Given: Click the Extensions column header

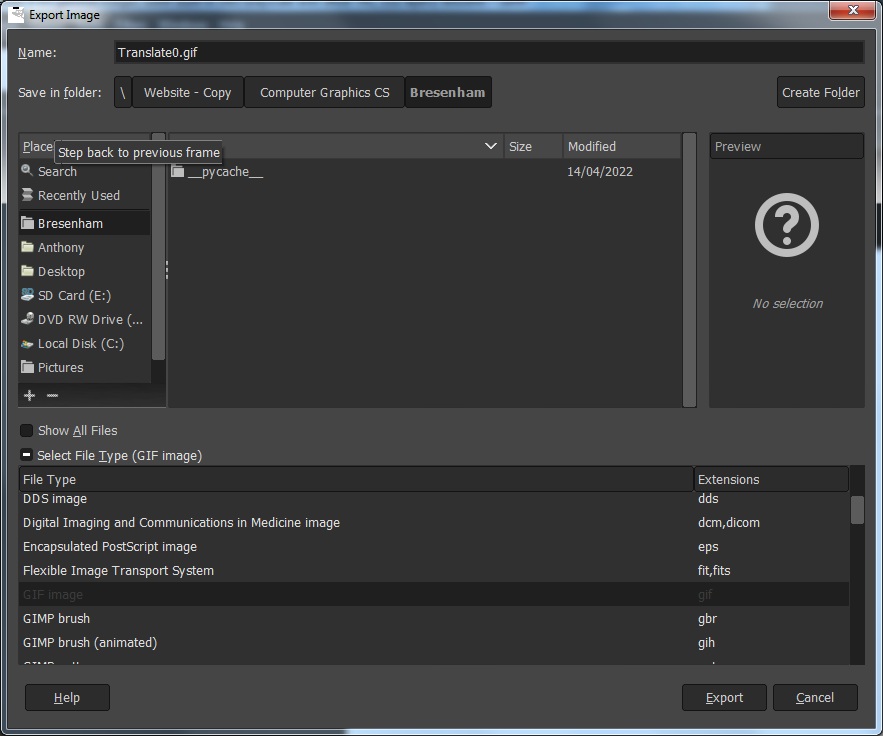Looking at the screenshot, I should point(771,479).
